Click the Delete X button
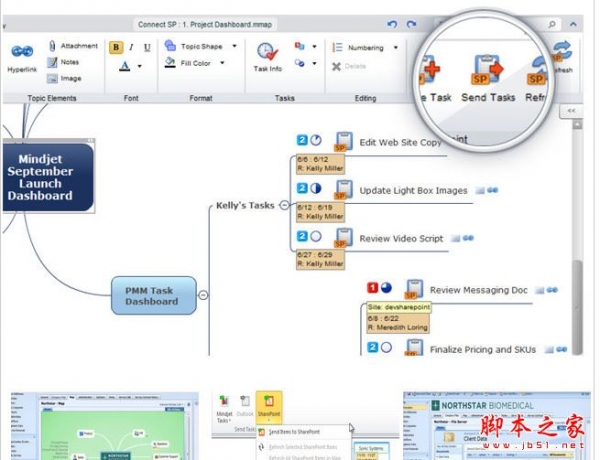 (x=336, y=67)
